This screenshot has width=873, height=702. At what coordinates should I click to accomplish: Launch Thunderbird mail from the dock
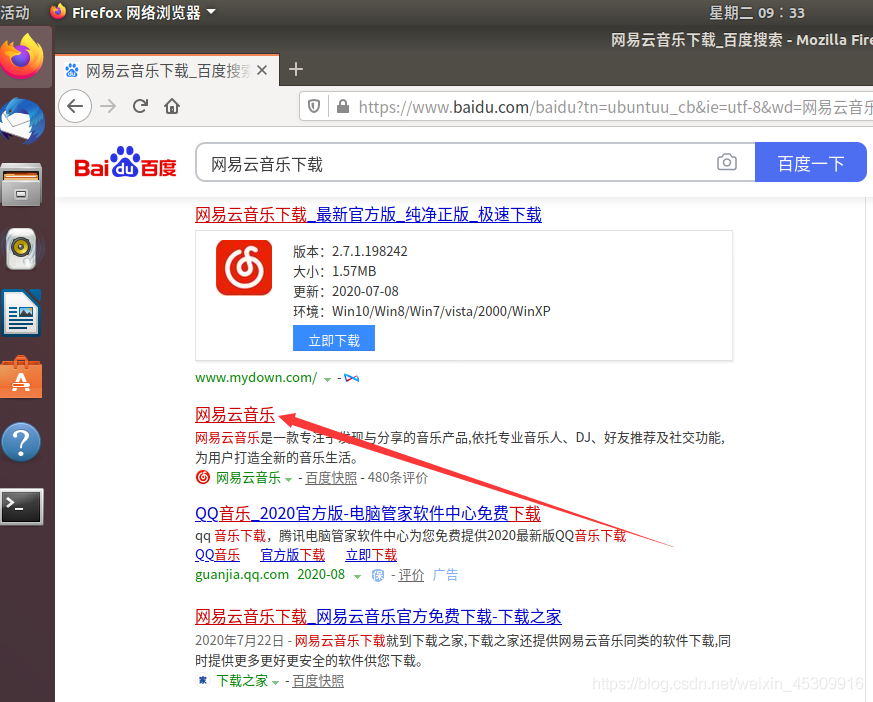[x=22, y=121]
